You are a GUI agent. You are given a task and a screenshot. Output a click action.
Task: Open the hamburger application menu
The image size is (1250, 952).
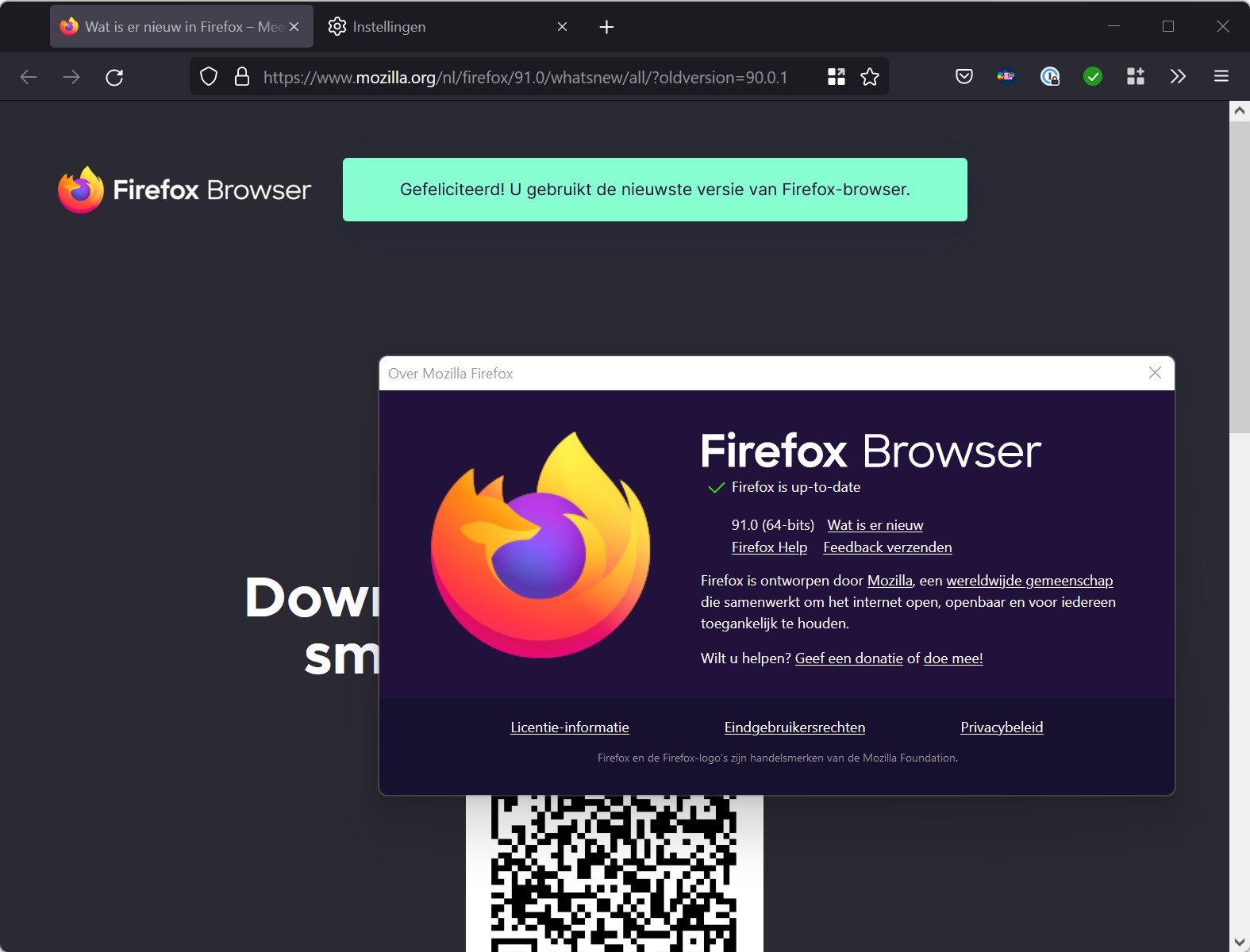[x=1221, y=77]
